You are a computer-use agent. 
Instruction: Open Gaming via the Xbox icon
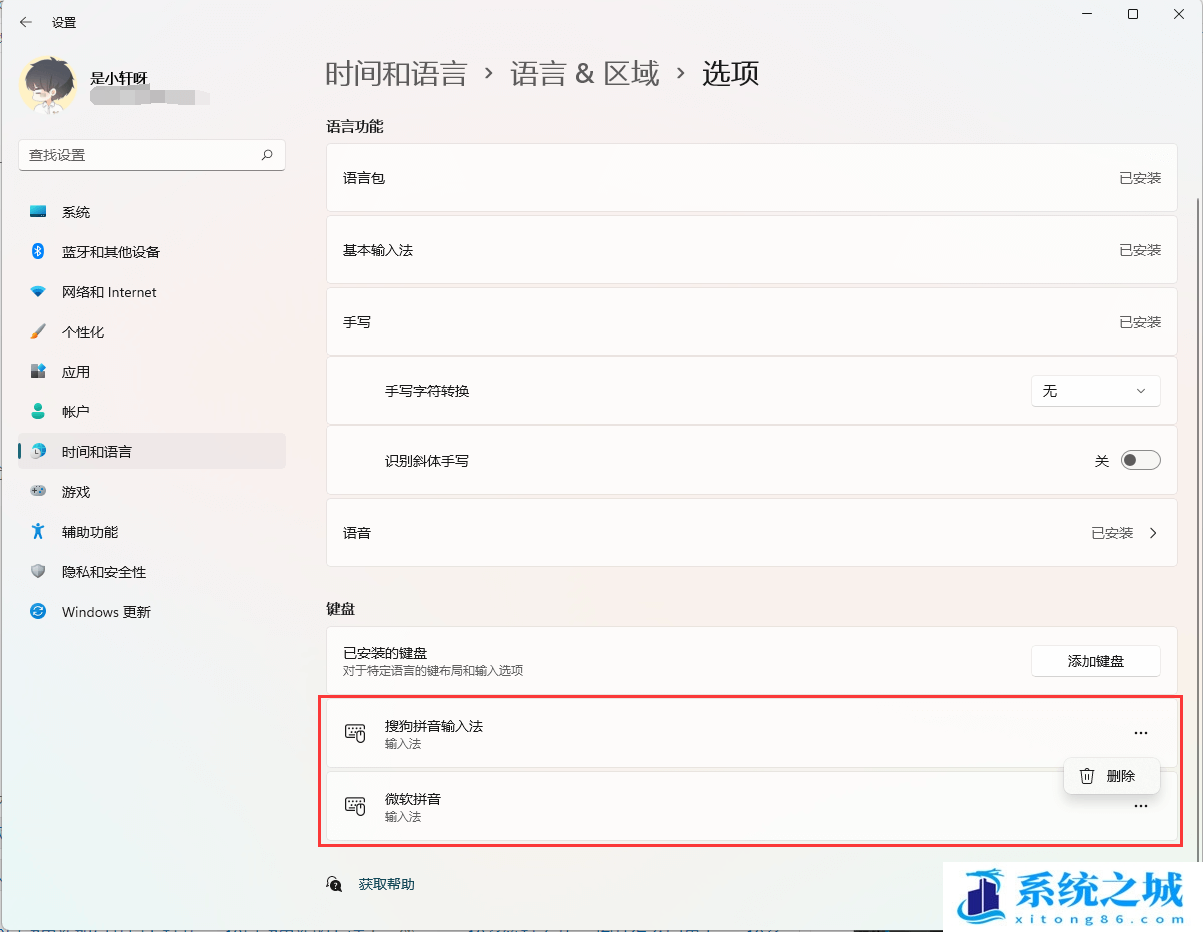point(36,491)
